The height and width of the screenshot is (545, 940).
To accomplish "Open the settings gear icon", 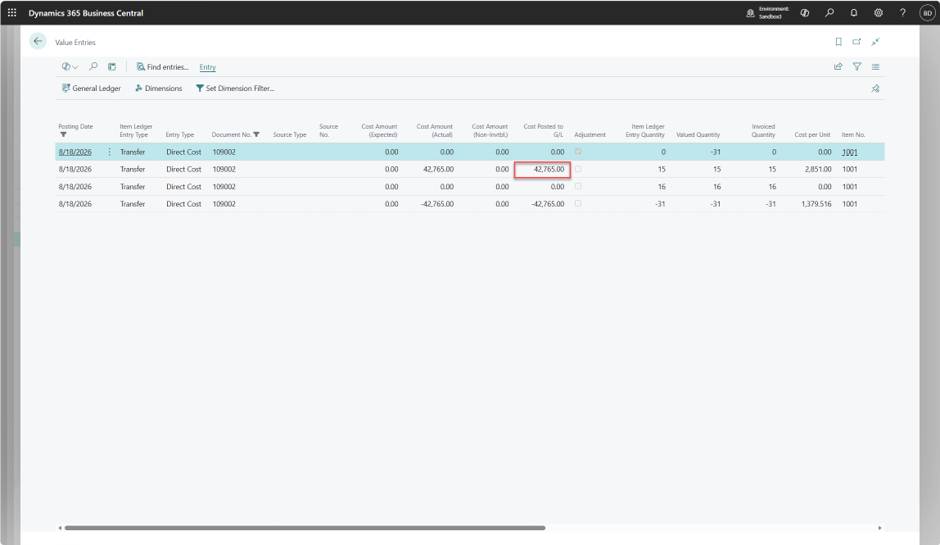I will pyautogui.click(x=878, y=13).
